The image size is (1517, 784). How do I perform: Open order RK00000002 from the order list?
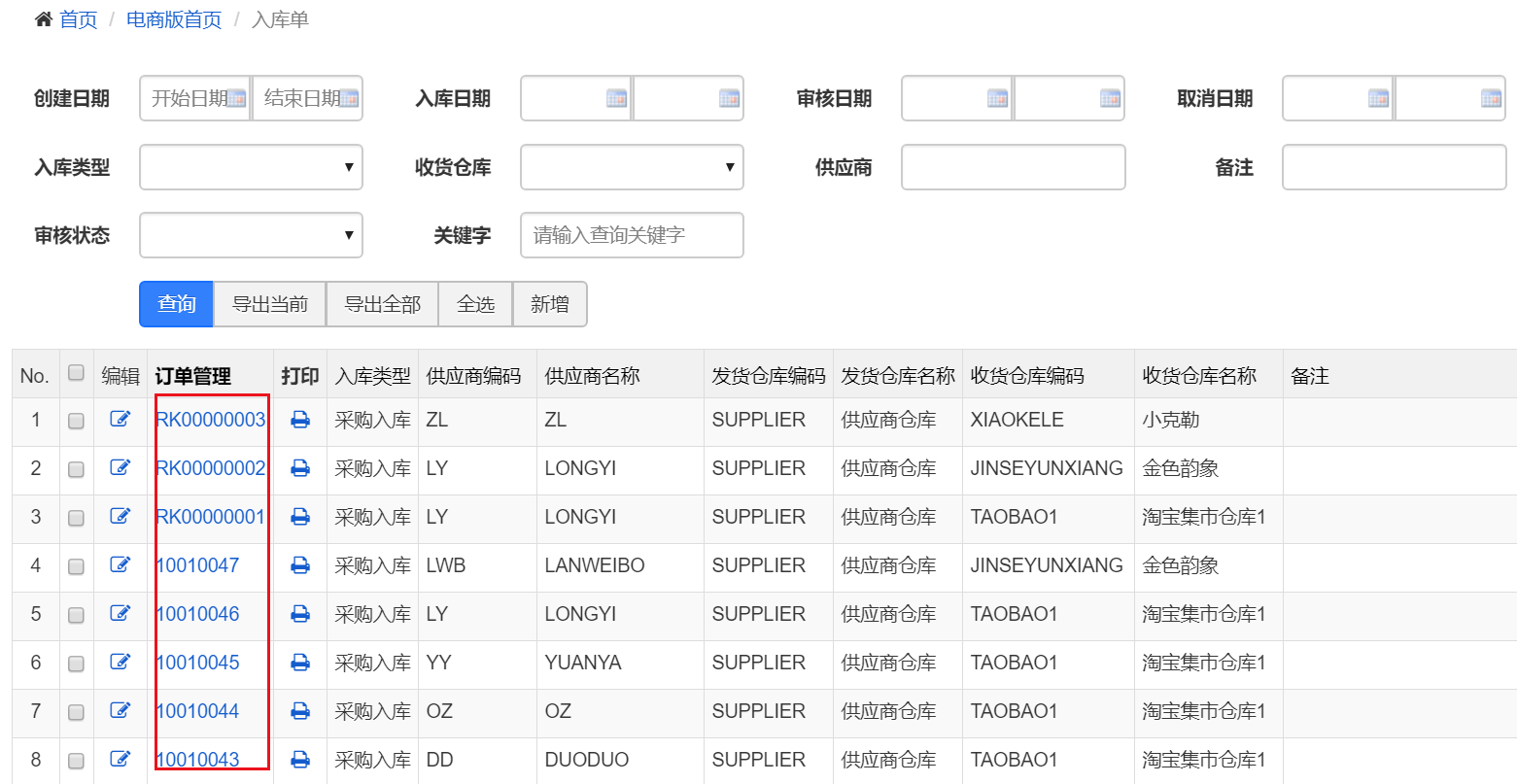click(x=210, y=468)
